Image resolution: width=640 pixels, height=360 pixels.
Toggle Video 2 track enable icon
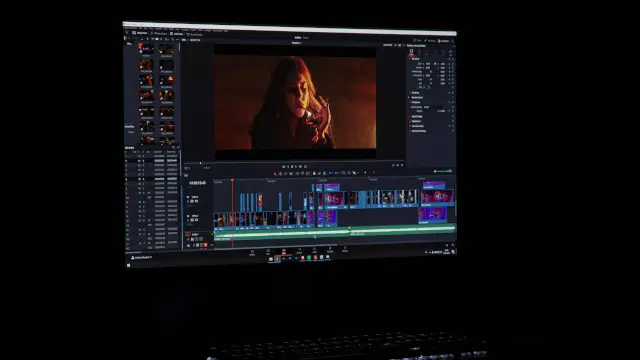pos(196,201)
